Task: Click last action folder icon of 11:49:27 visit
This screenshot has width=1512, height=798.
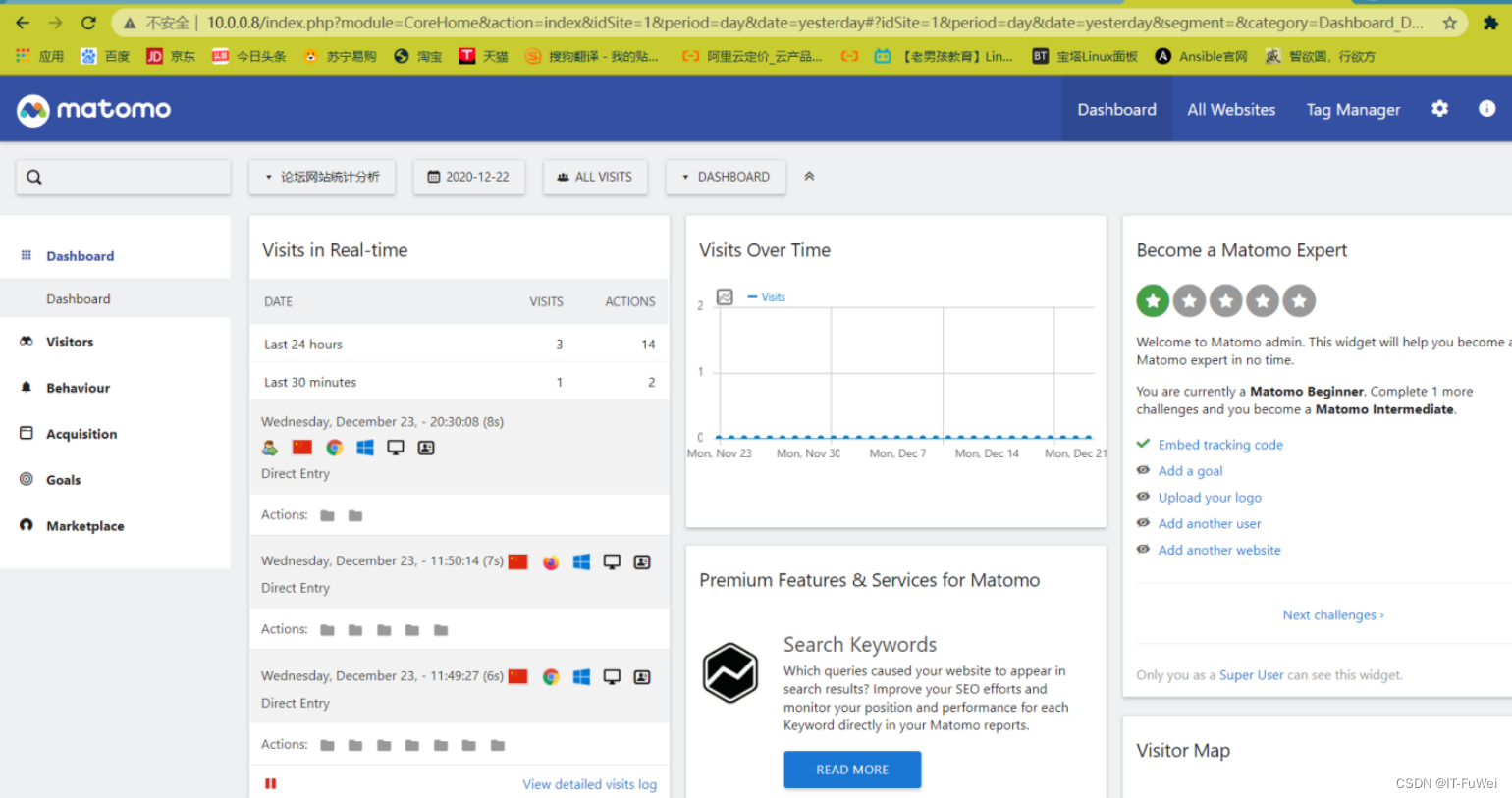Action: click(x=498, y=746)
